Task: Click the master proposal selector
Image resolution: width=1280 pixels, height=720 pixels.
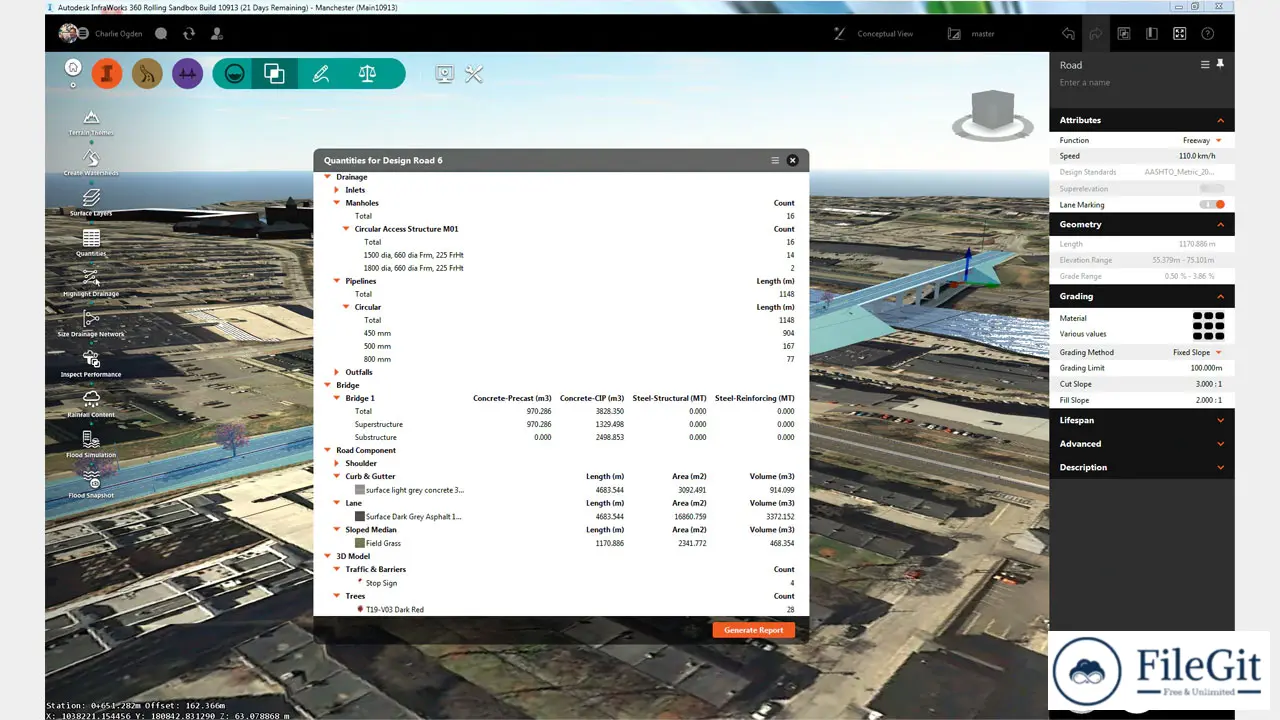Action: [970, 33]
